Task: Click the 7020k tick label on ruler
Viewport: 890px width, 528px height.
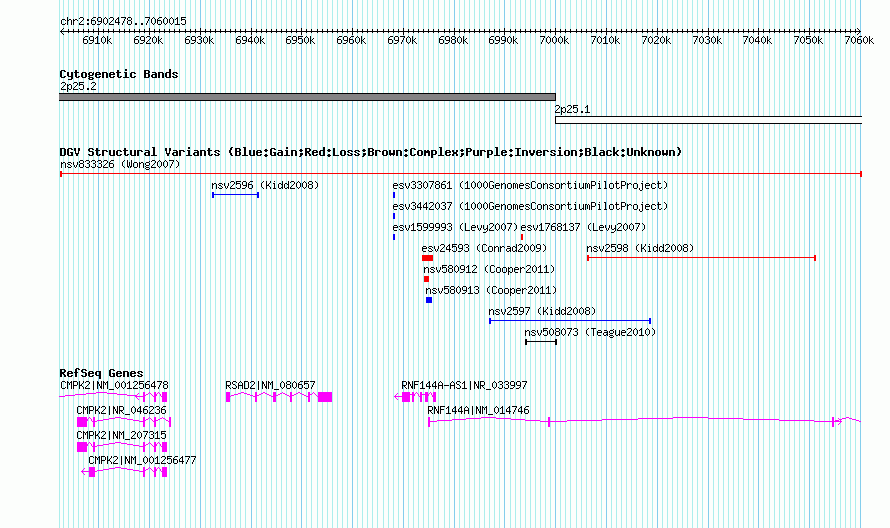Action: tap(656, 40)
